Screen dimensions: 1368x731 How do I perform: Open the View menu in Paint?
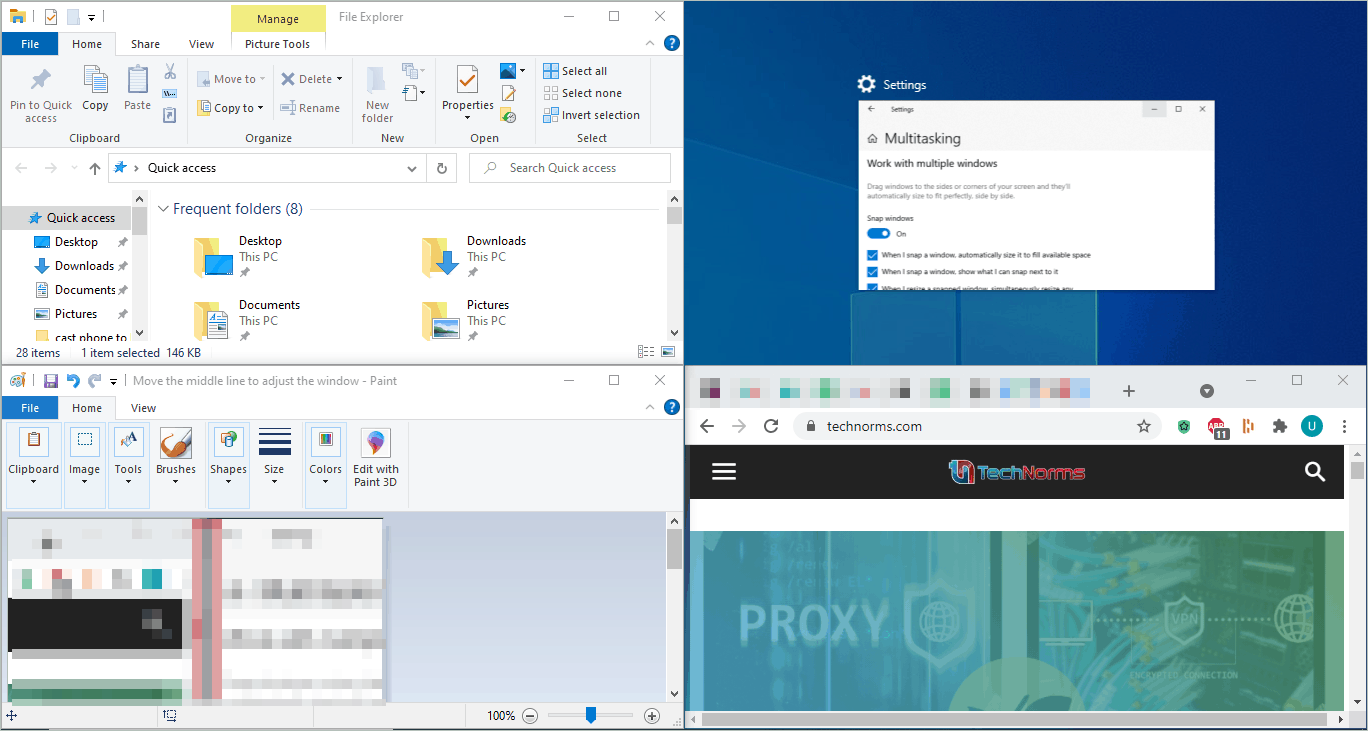click(x=142, y=408)
